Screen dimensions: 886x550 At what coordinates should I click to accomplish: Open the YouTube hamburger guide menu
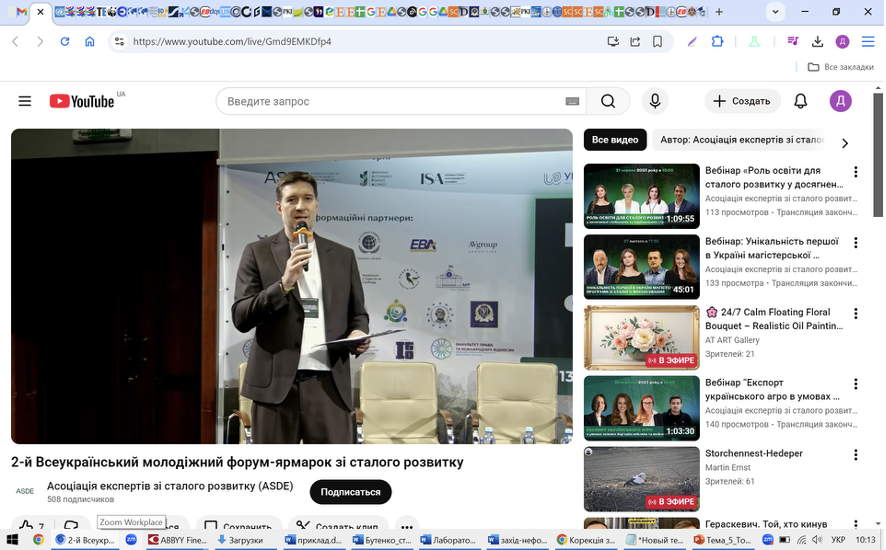pyautogui.click(x=25, y=101)
